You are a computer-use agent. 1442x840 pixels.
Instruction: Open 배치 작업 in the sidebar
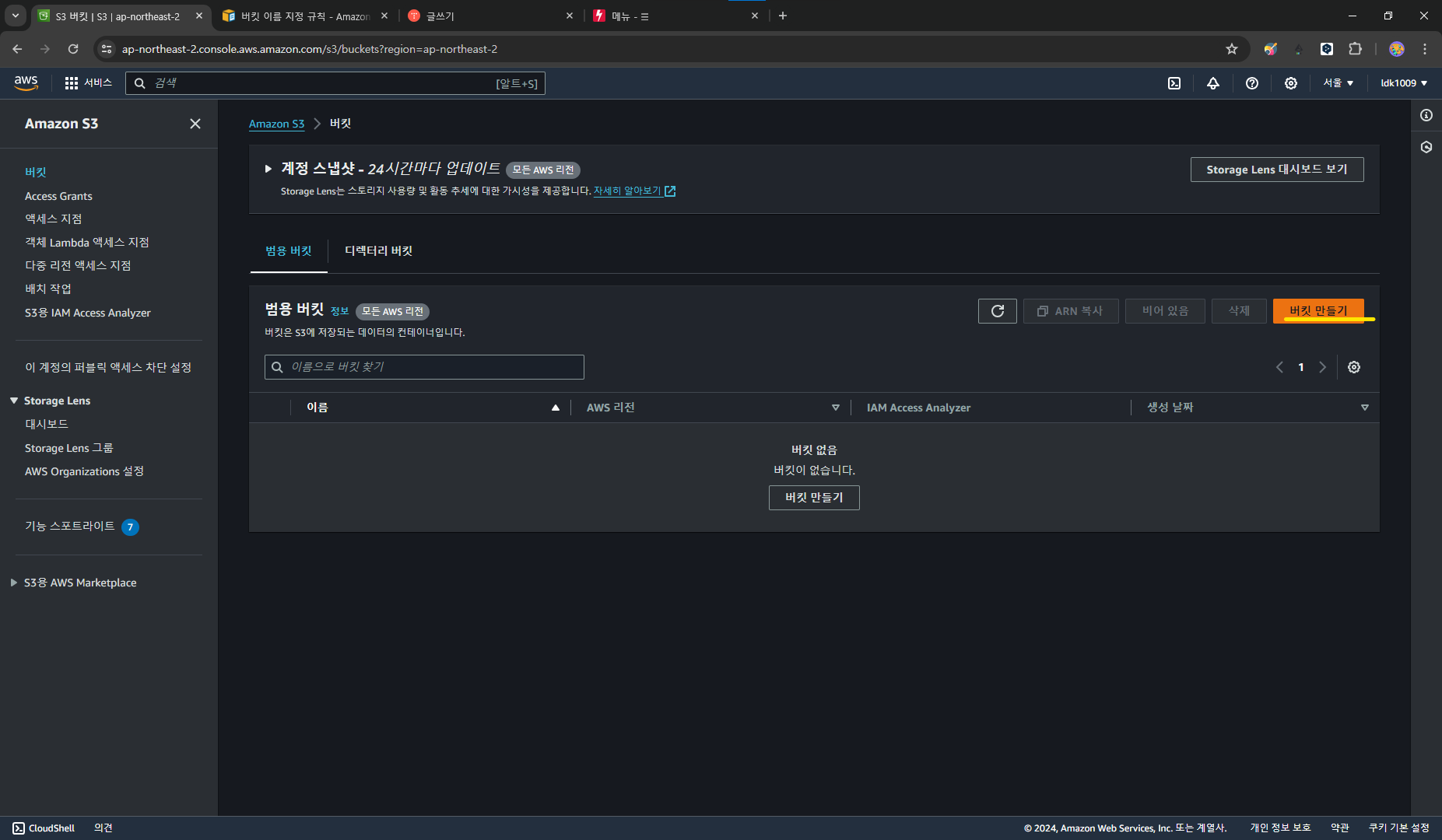[48, 289]
